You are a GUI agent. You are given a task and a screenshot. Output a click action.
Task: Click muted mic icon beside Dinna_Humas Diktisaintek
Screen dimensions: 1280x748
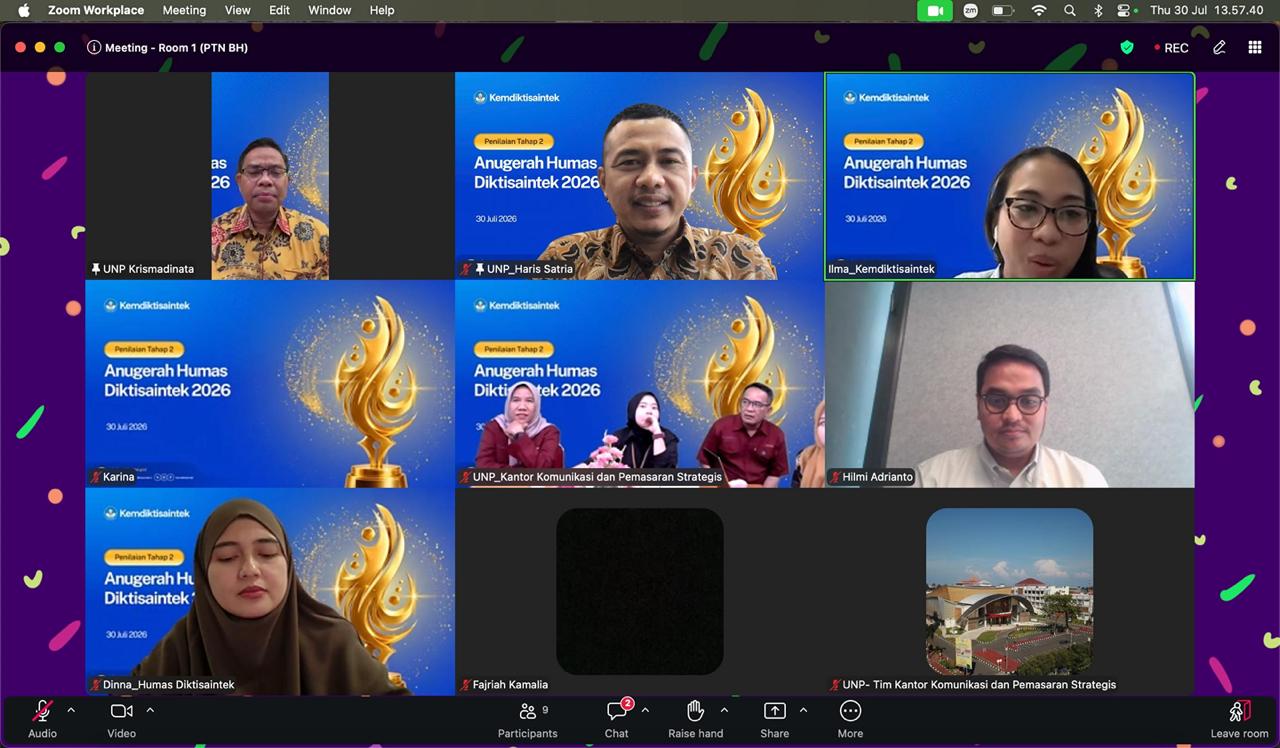[x=95, y=685]
